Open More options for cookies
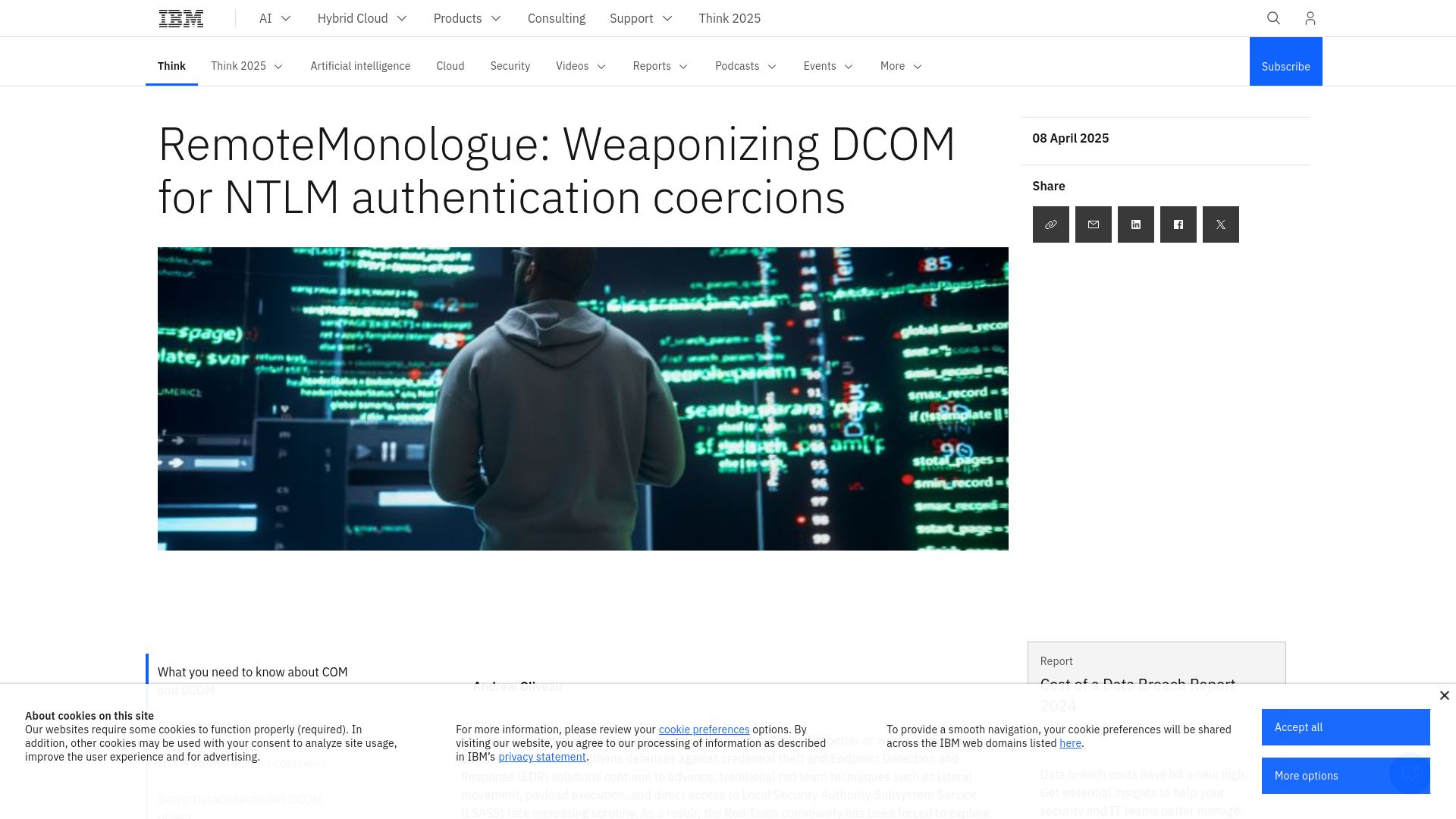Viewport: 1456px width, 819px height. point(1346,776)
